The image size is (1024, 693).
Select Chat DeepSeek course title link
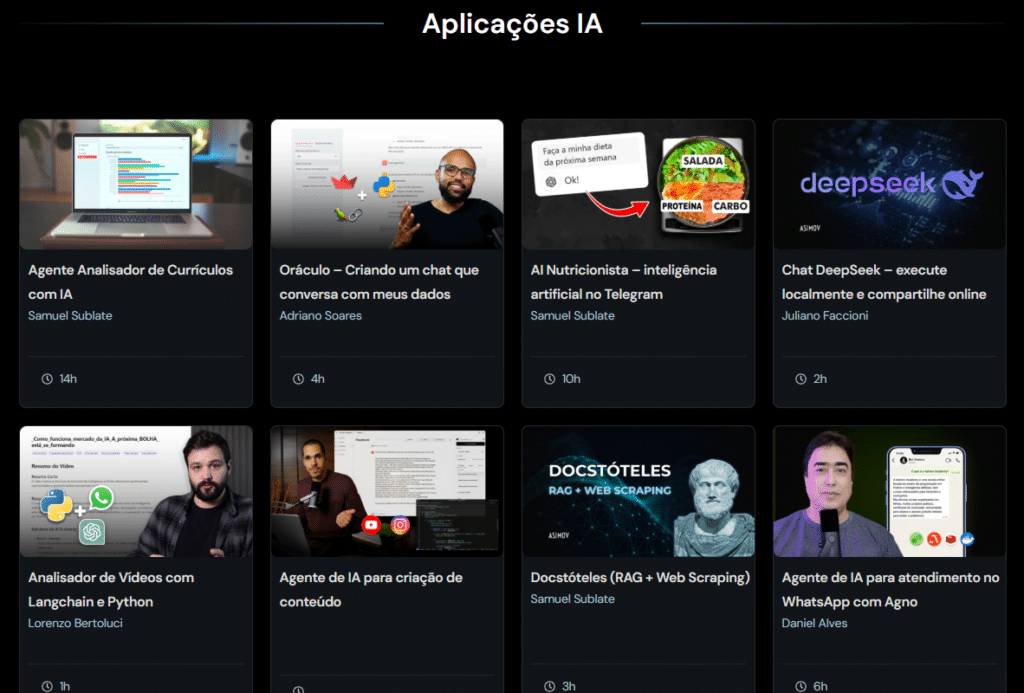[x=884, y=282]
